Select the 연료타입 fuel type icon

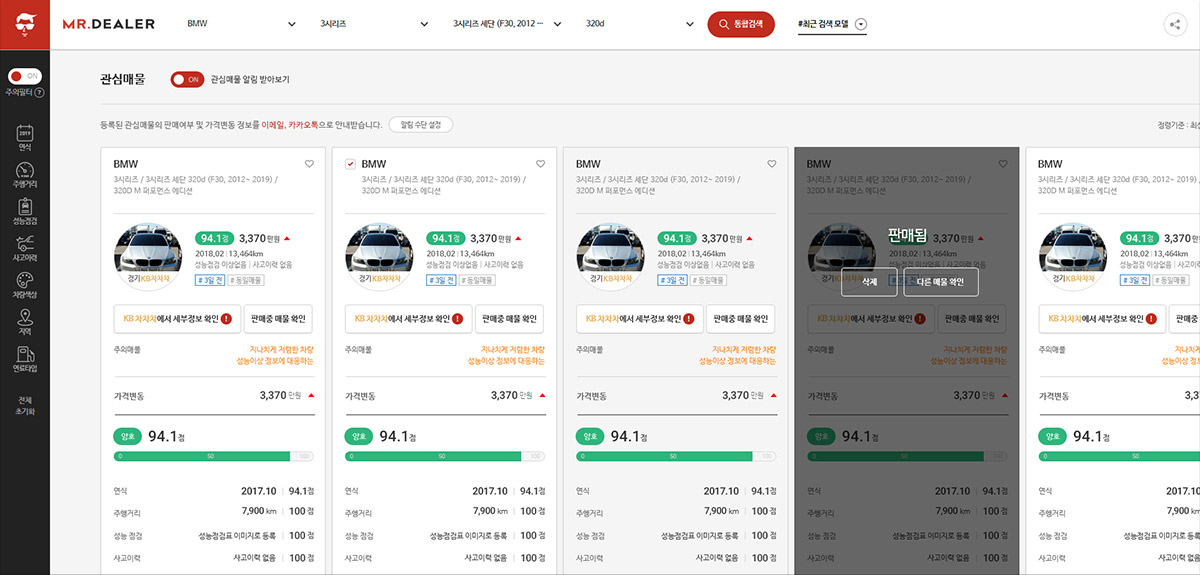click(25, 359)
